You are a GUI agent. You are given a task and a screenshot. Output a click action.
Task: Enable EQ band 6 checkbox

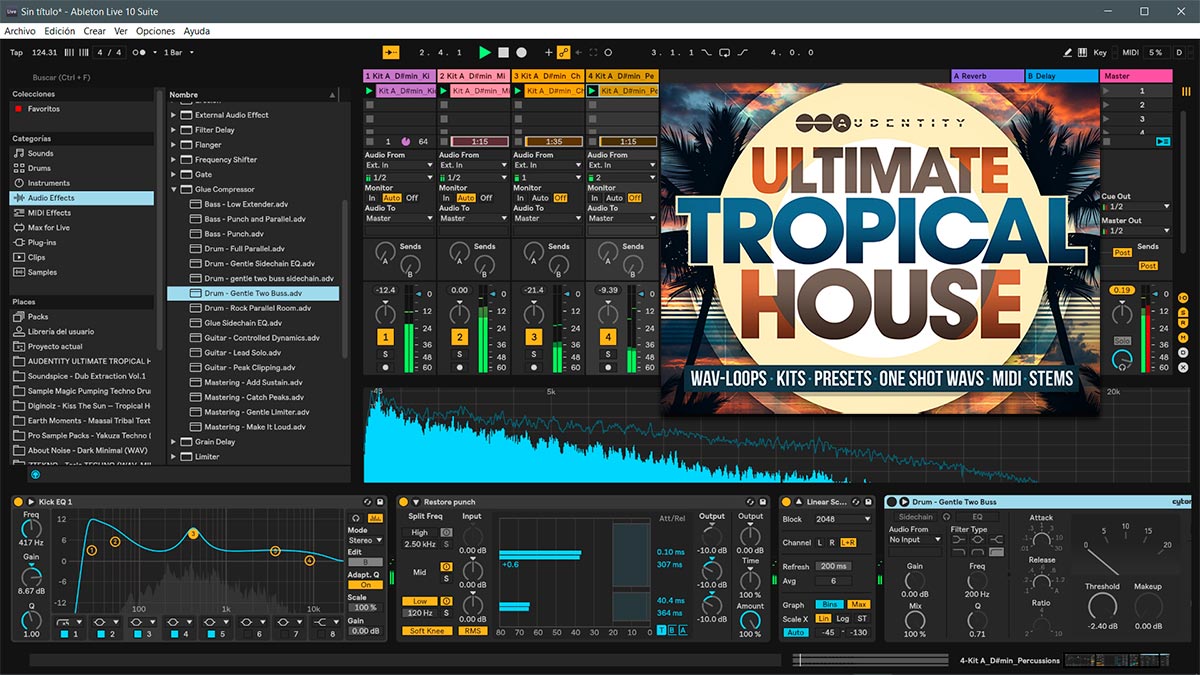click(248, 634)
